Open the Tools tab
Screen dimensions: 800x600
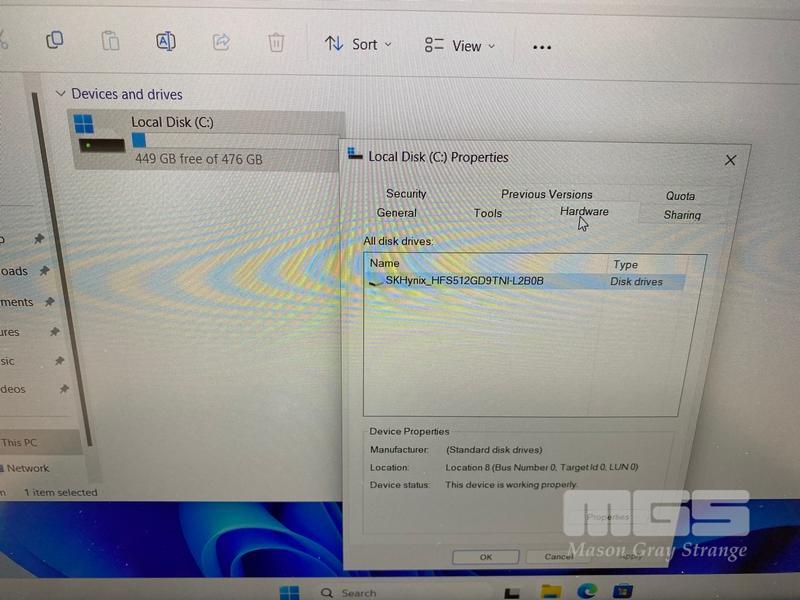pos(488,213)
